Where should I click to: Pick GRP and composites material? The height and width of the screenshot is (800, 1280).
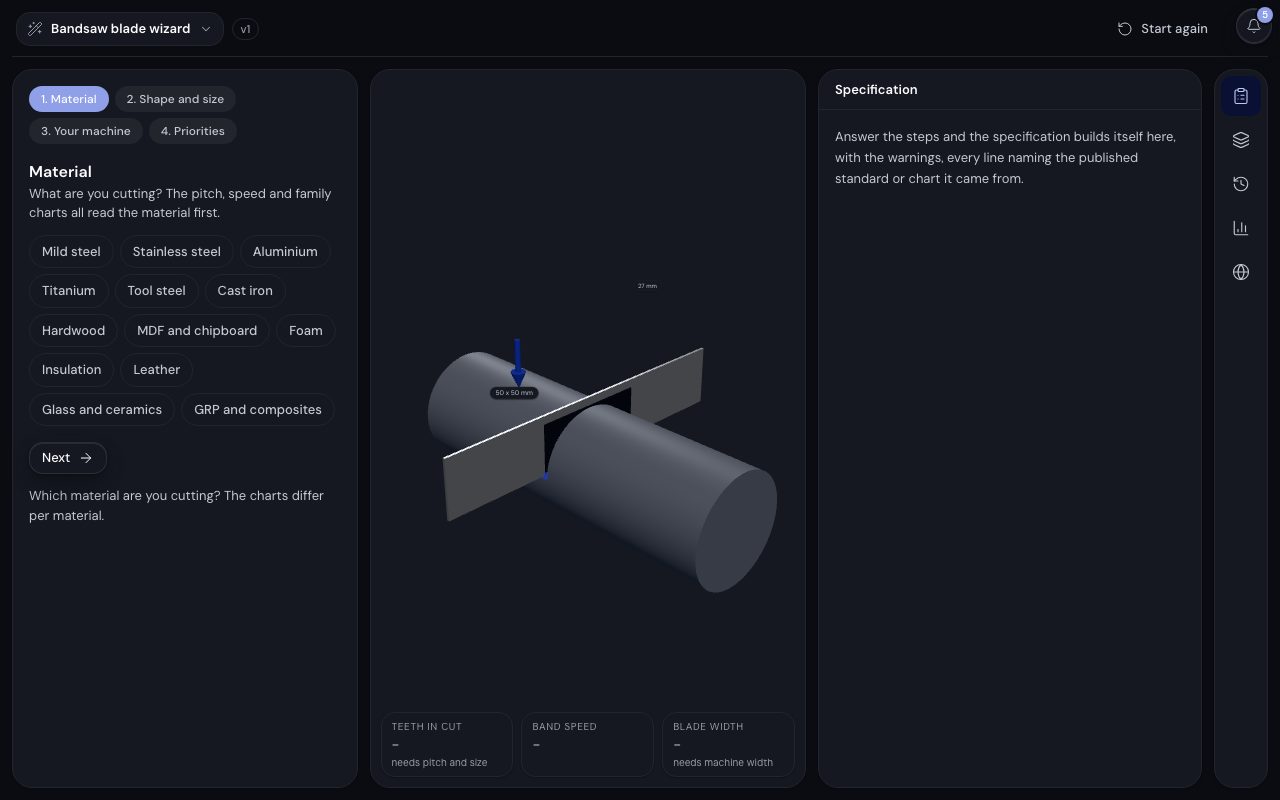click(x=258, y=410)
